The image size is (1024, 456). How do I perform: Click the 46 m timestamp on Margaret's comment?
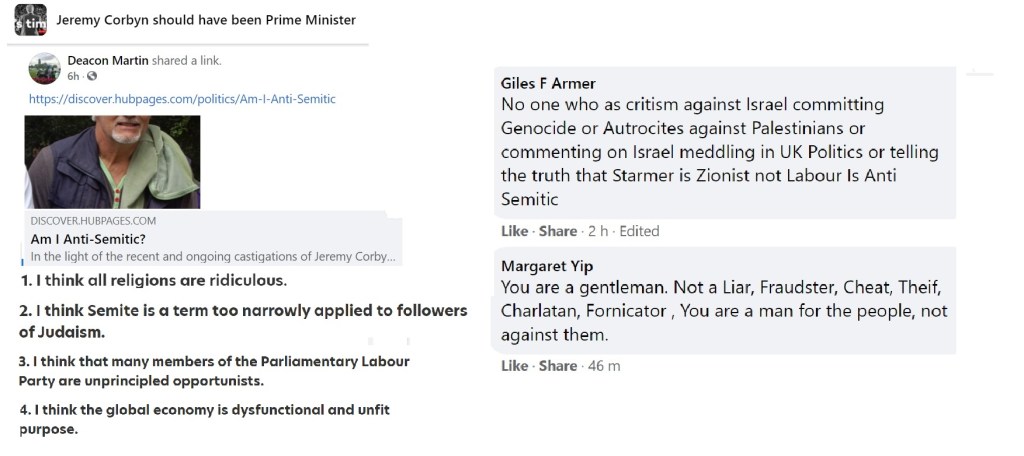[x=604, y=366]
